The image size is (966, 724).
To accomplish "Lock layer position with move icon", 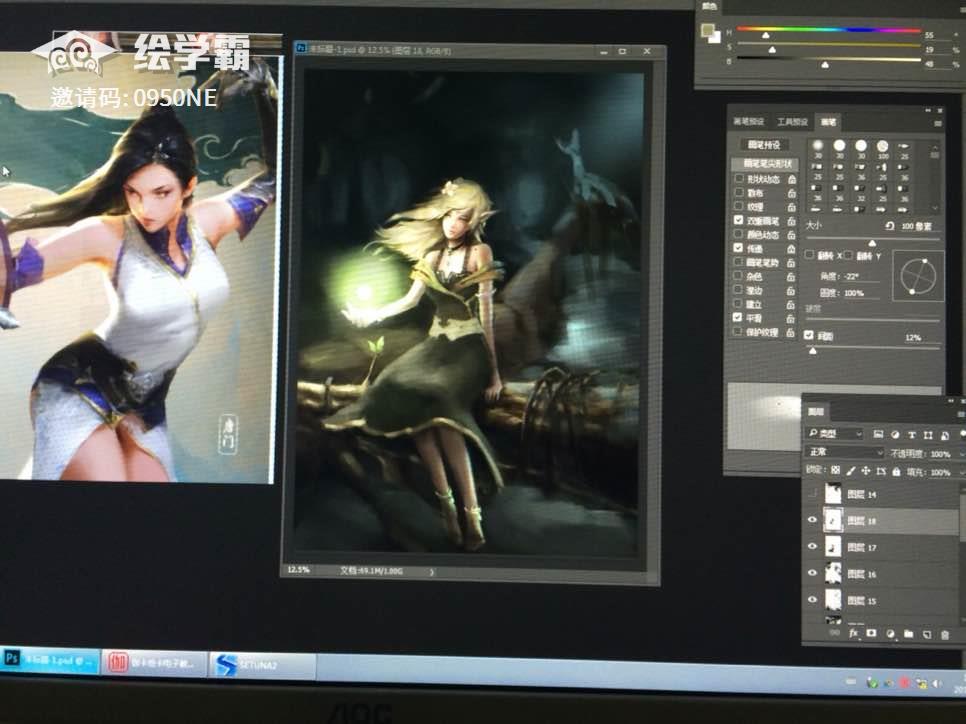I will (x=866, y=470).
